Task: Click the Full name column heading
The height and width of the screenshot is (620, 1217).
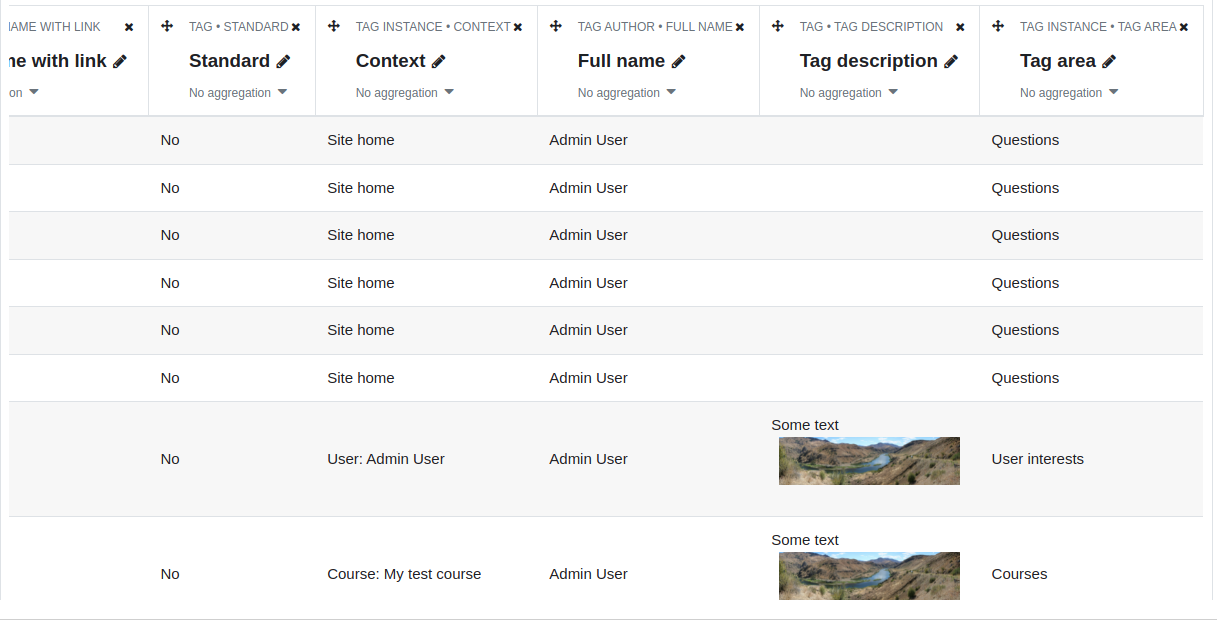Action: (x=621, y=61)
